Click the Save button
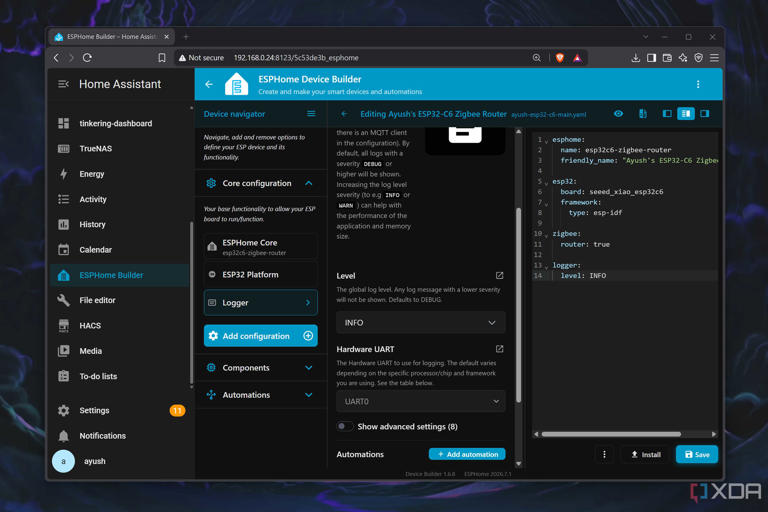Screen dimensions: 768x512 coord(697,455)
